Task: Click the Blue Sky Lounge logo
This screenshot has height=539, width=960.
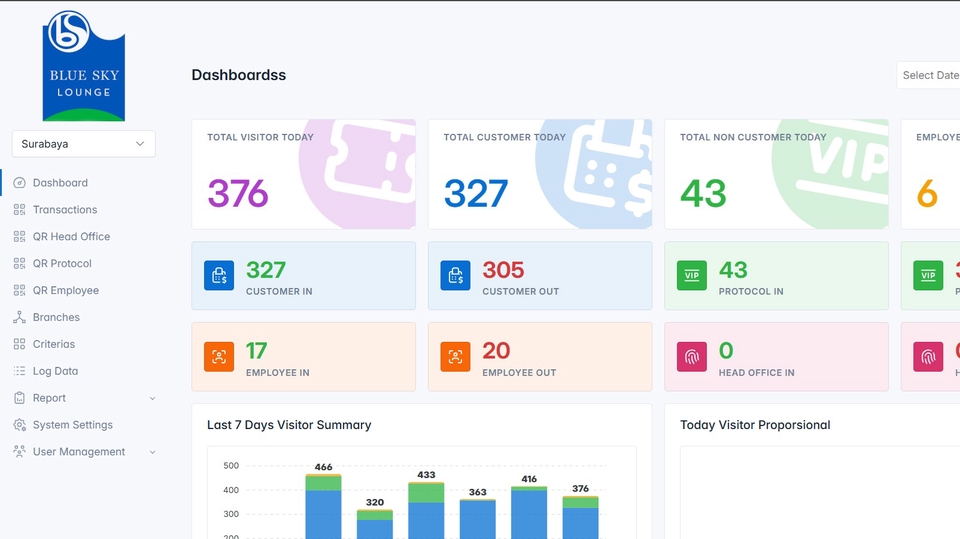Action: coord(83,65)
